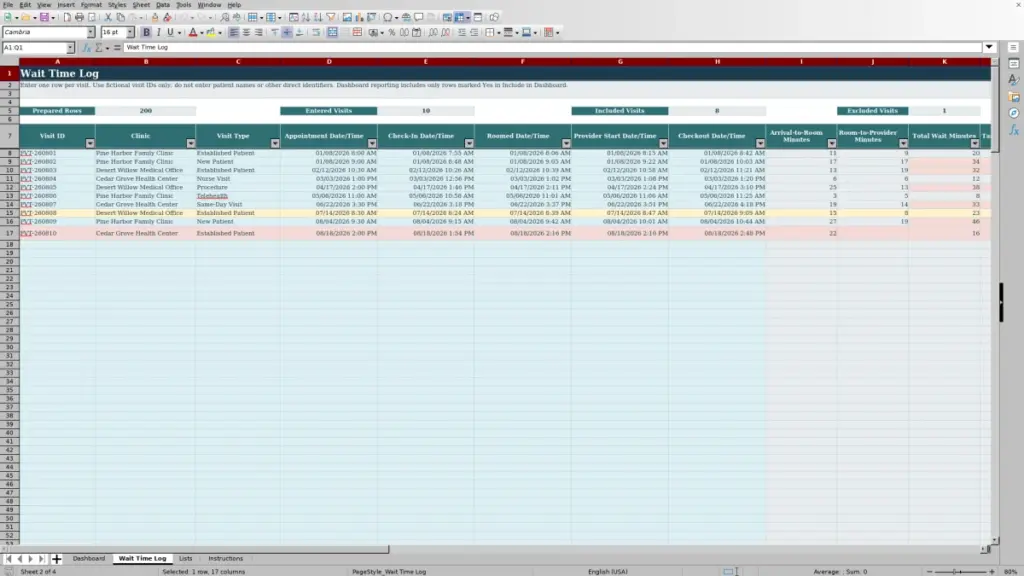Click the formula input line

pyautogui.click(x=552, y=47)
